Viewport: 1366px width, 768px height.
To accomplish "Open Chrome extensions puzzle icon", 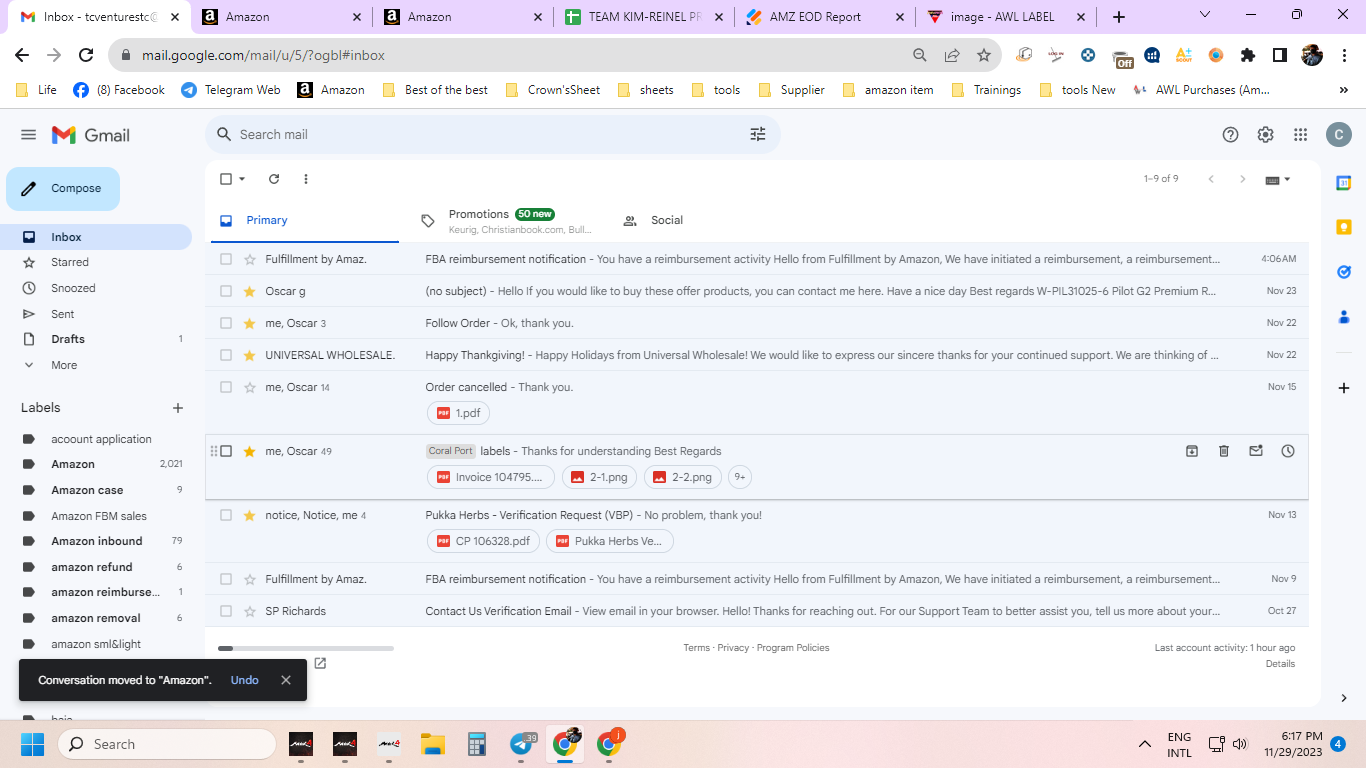I will [1247, 55].
